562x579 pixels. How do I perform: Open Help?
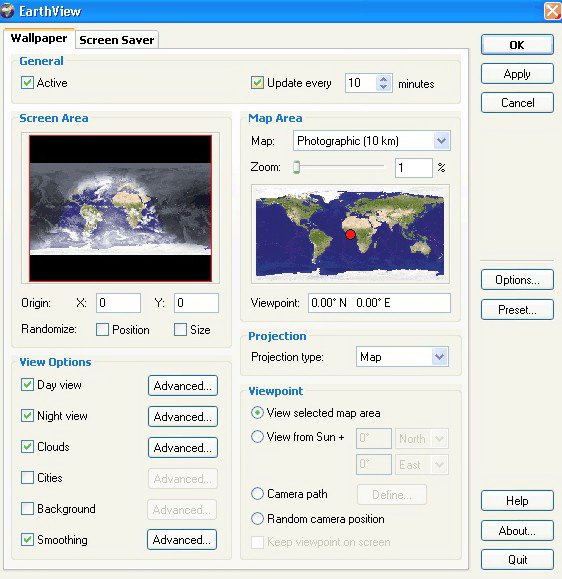[517, 501]
